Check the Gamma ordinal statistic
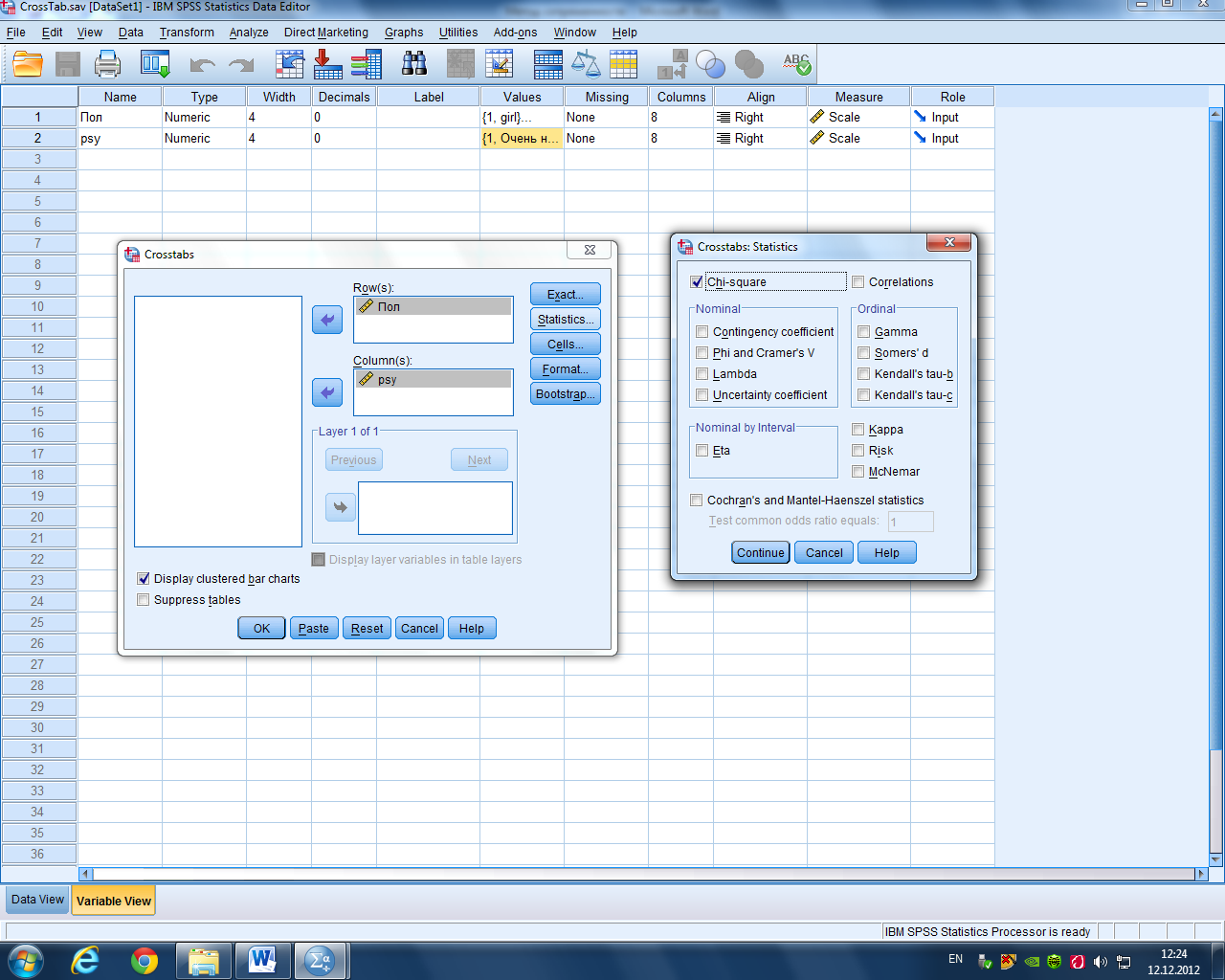 tap(864, 332)
